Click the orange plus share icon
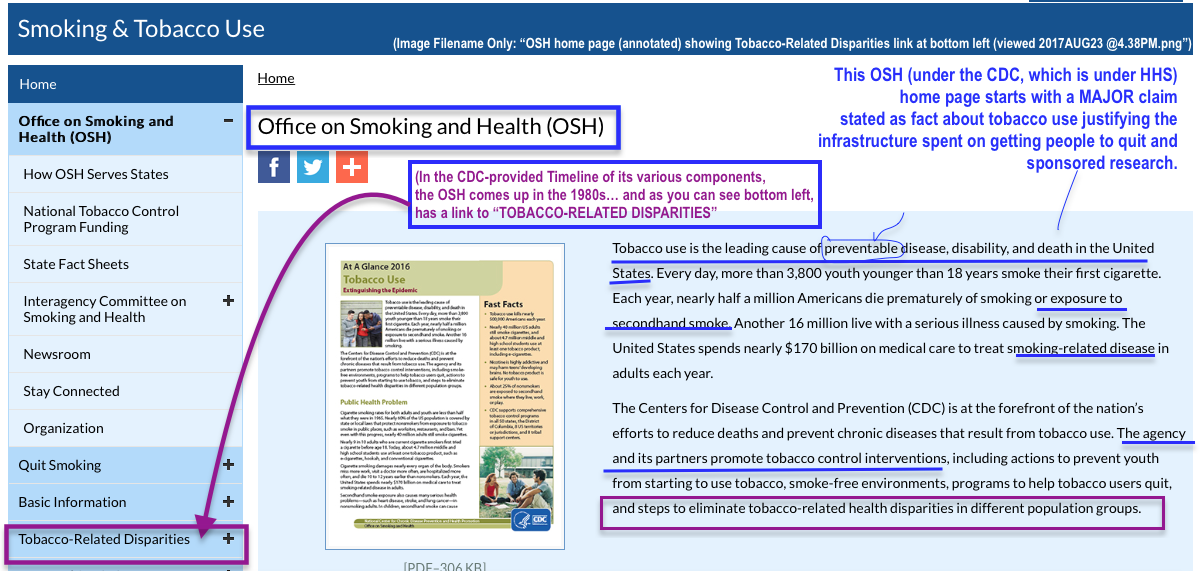The image size is (1200, 571). tap(351, 166)
